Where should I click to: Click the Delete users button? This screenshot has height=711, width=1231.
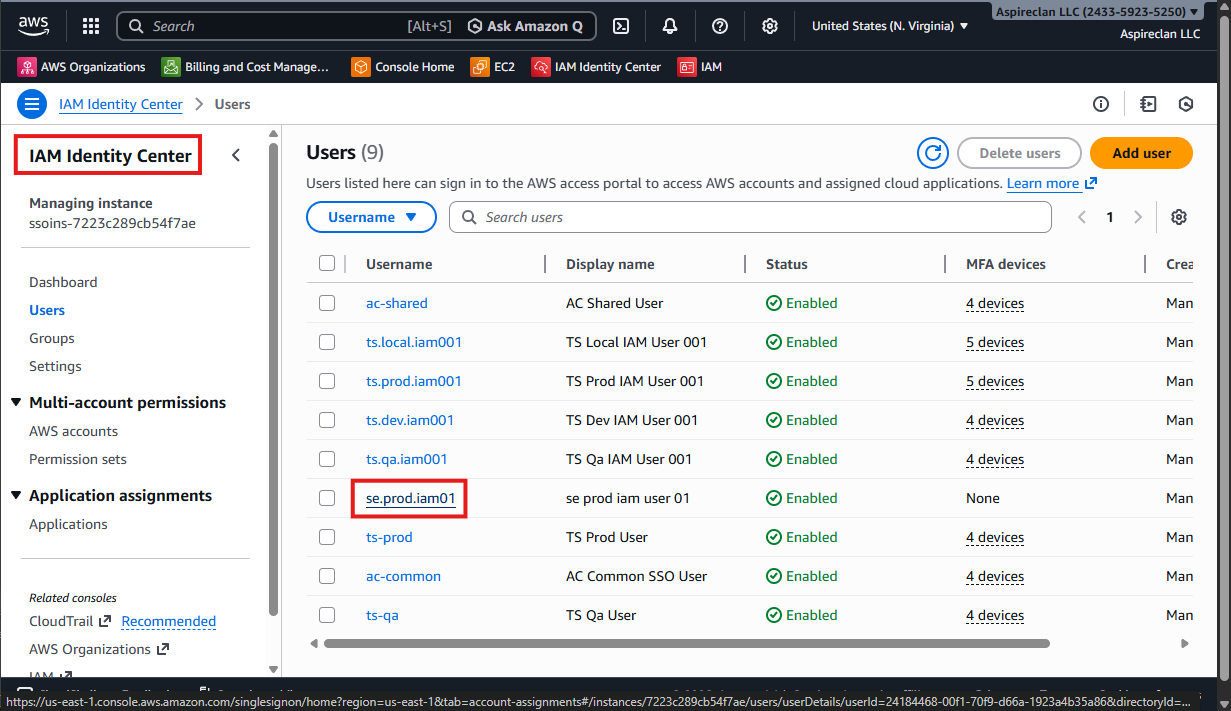tap(1019, 153)
